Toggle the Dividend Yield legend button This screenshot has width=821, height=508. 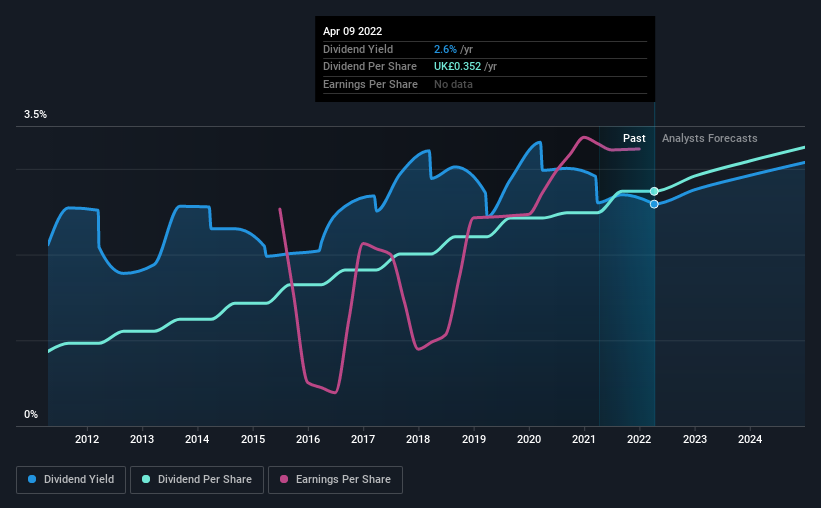coord(71,480)
